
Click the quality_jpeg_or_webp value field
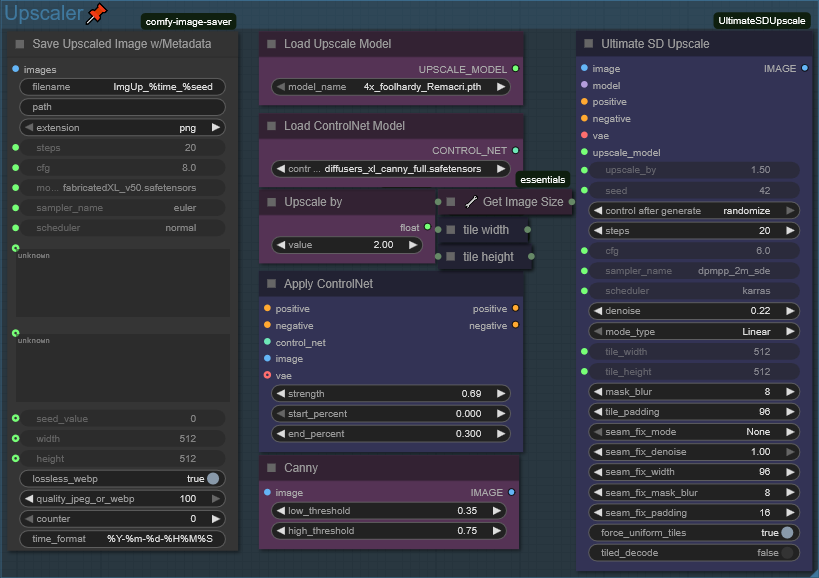point(122,499)
